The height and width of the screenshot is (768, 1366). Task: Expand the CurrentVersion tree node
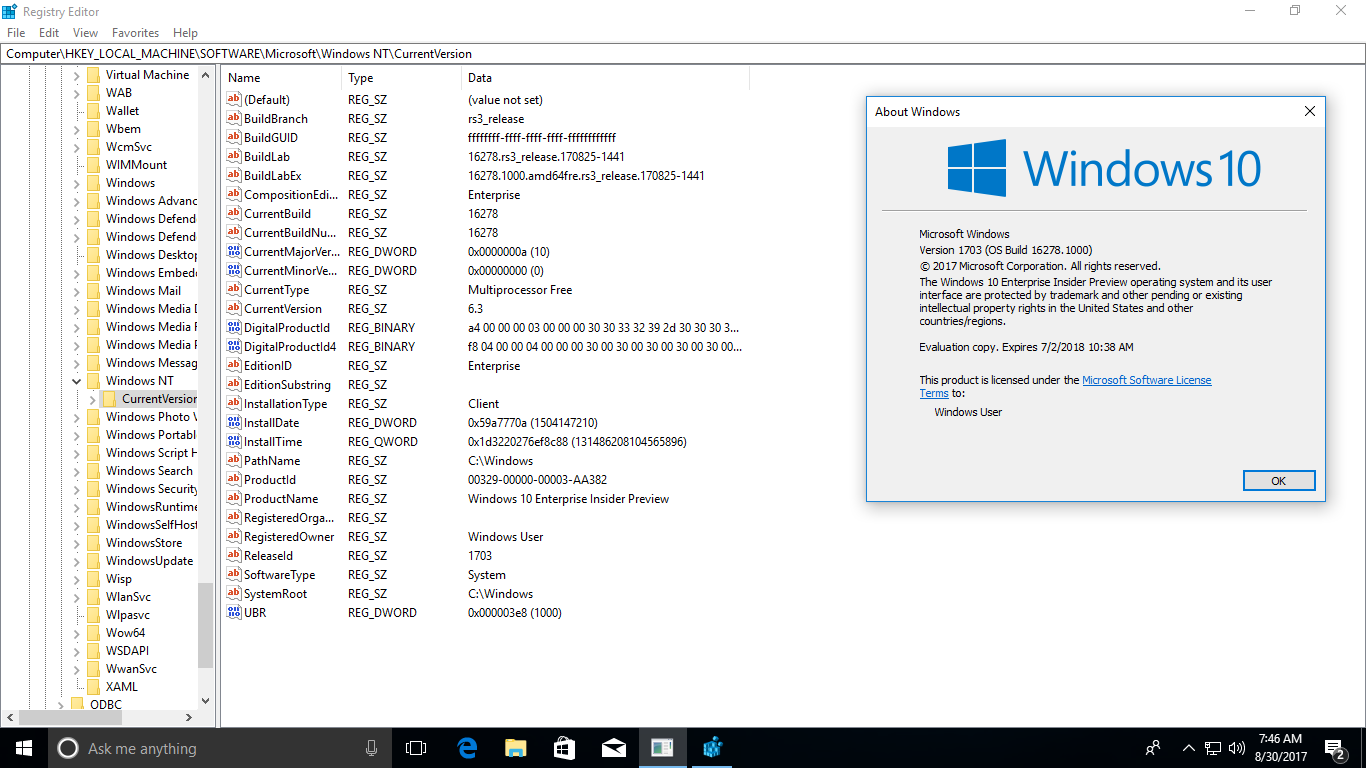pyautogui.click(x=92, y=398)
